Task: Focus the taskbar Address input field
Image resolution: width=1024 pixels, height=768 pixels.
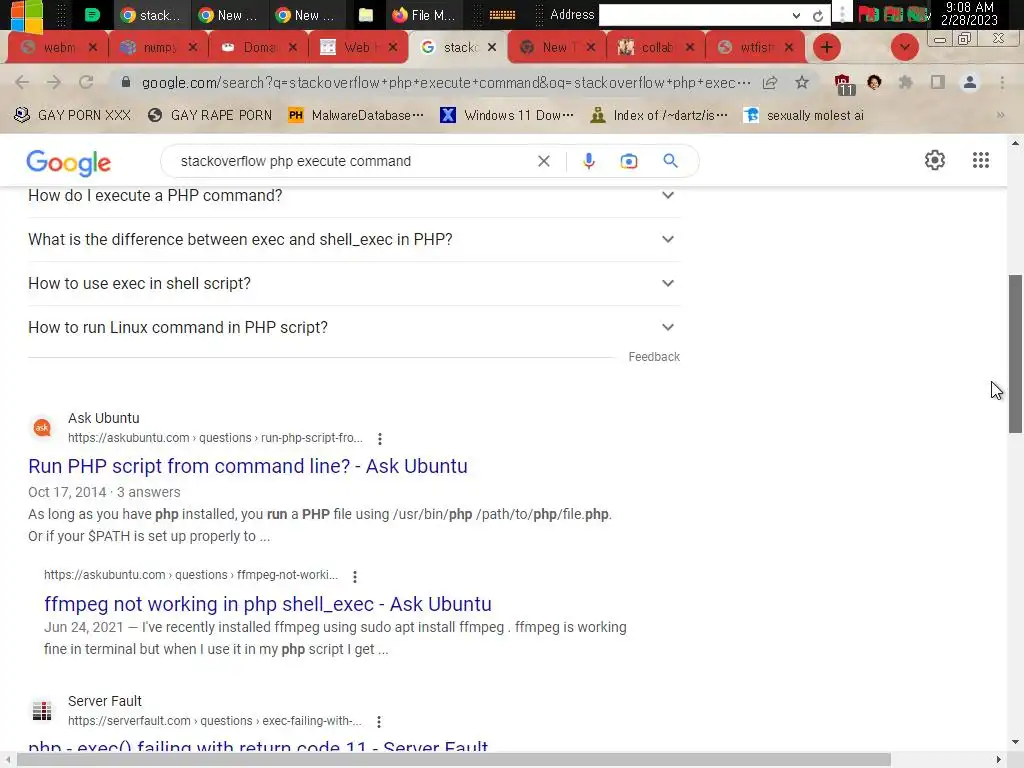Action: coord(694,15)
